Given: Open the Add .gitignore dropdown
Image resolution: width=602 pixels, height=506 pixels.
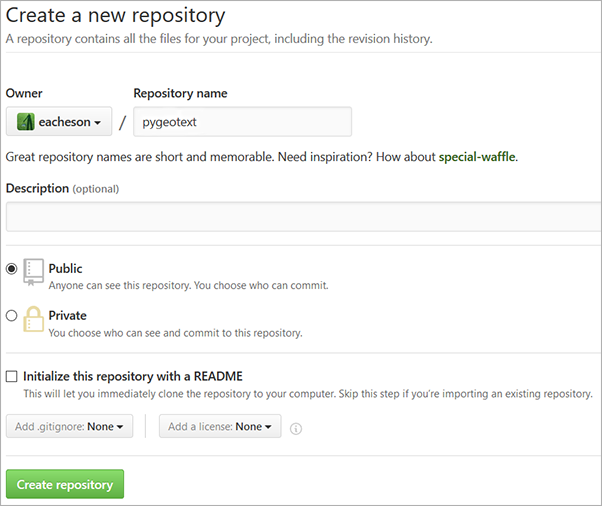Looking at the screenshot, I should 69,426.
